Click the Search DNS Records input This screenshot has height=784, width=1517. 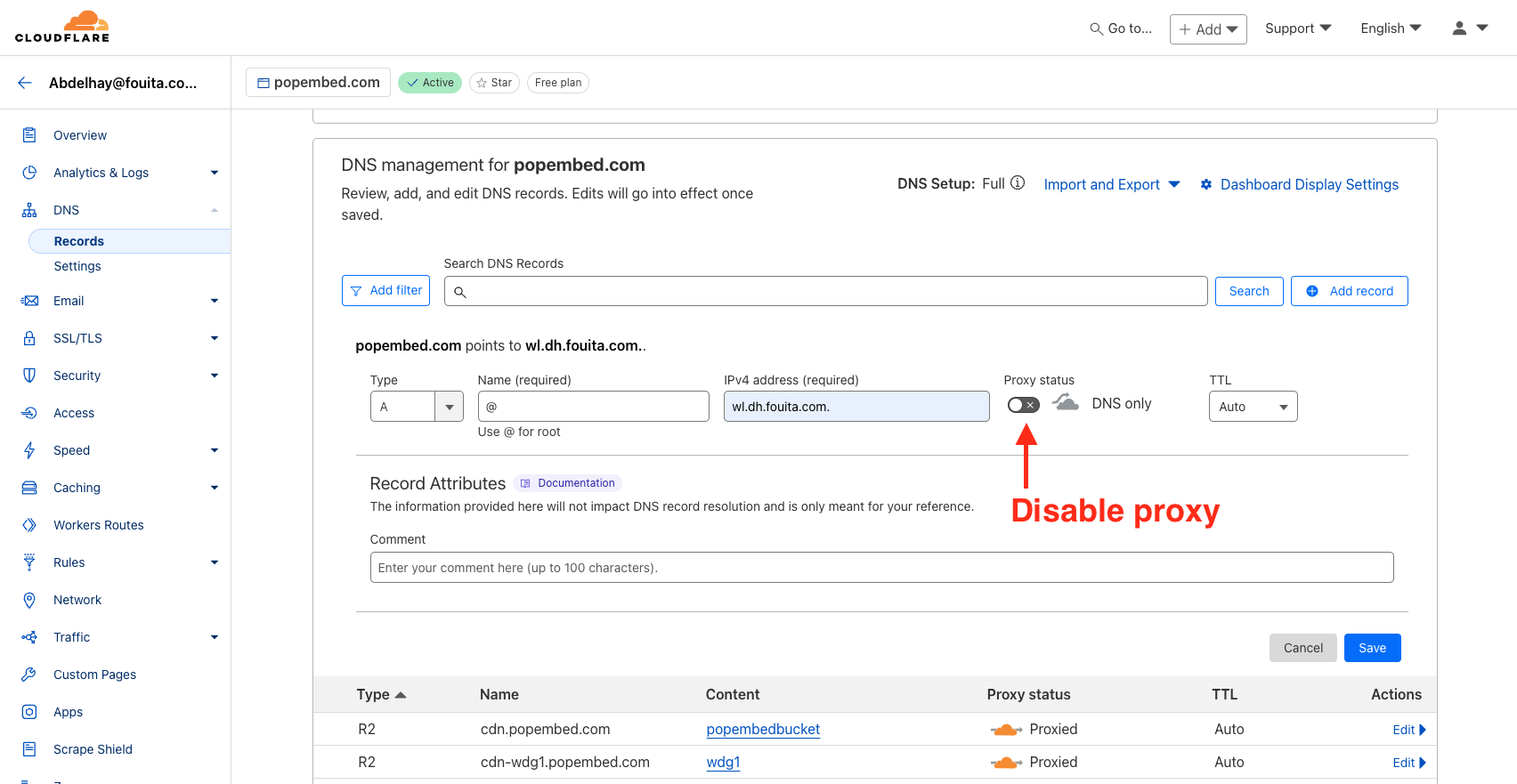[825, 291]
